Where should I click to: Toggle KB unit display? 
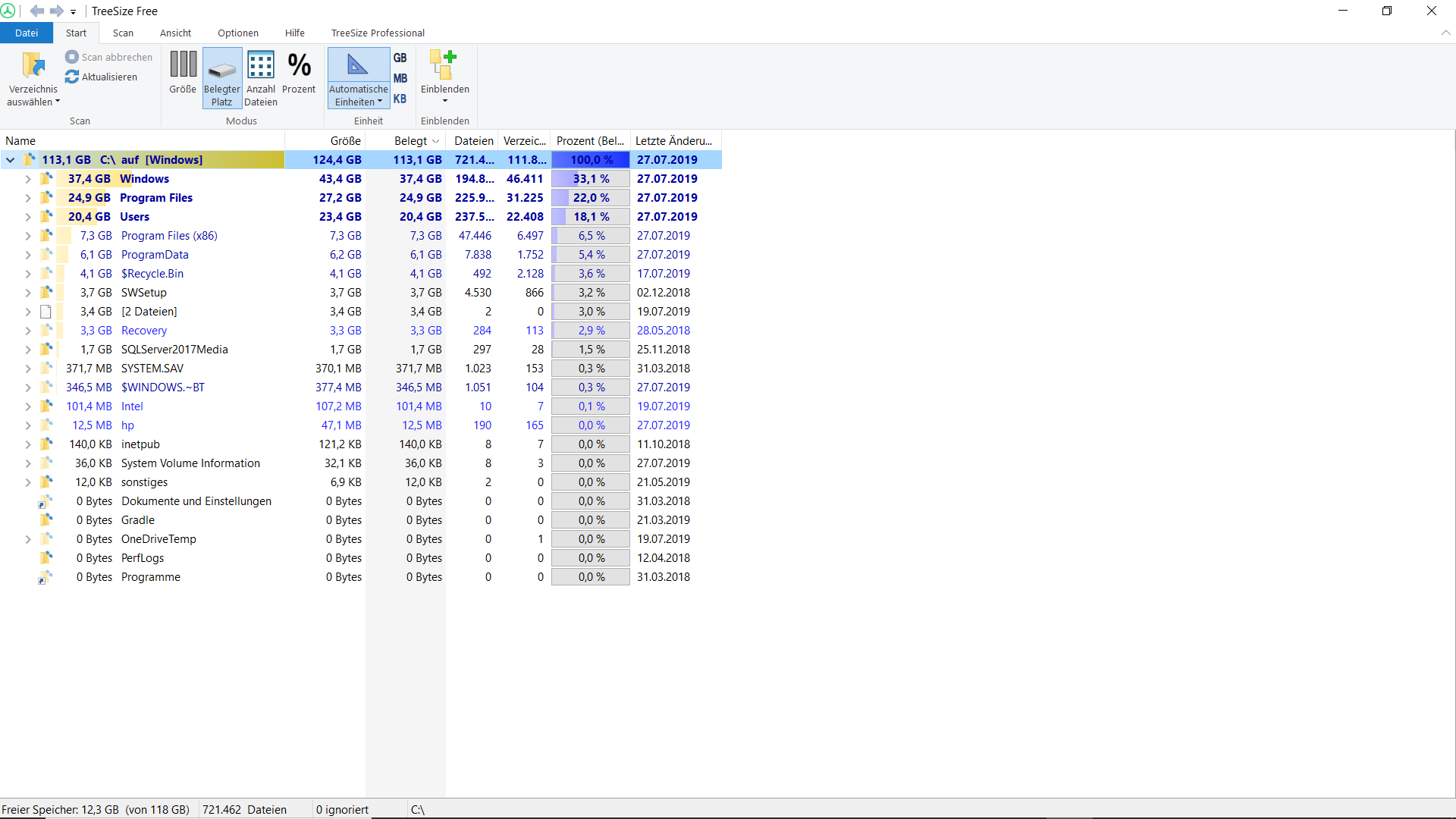point(400,99)
